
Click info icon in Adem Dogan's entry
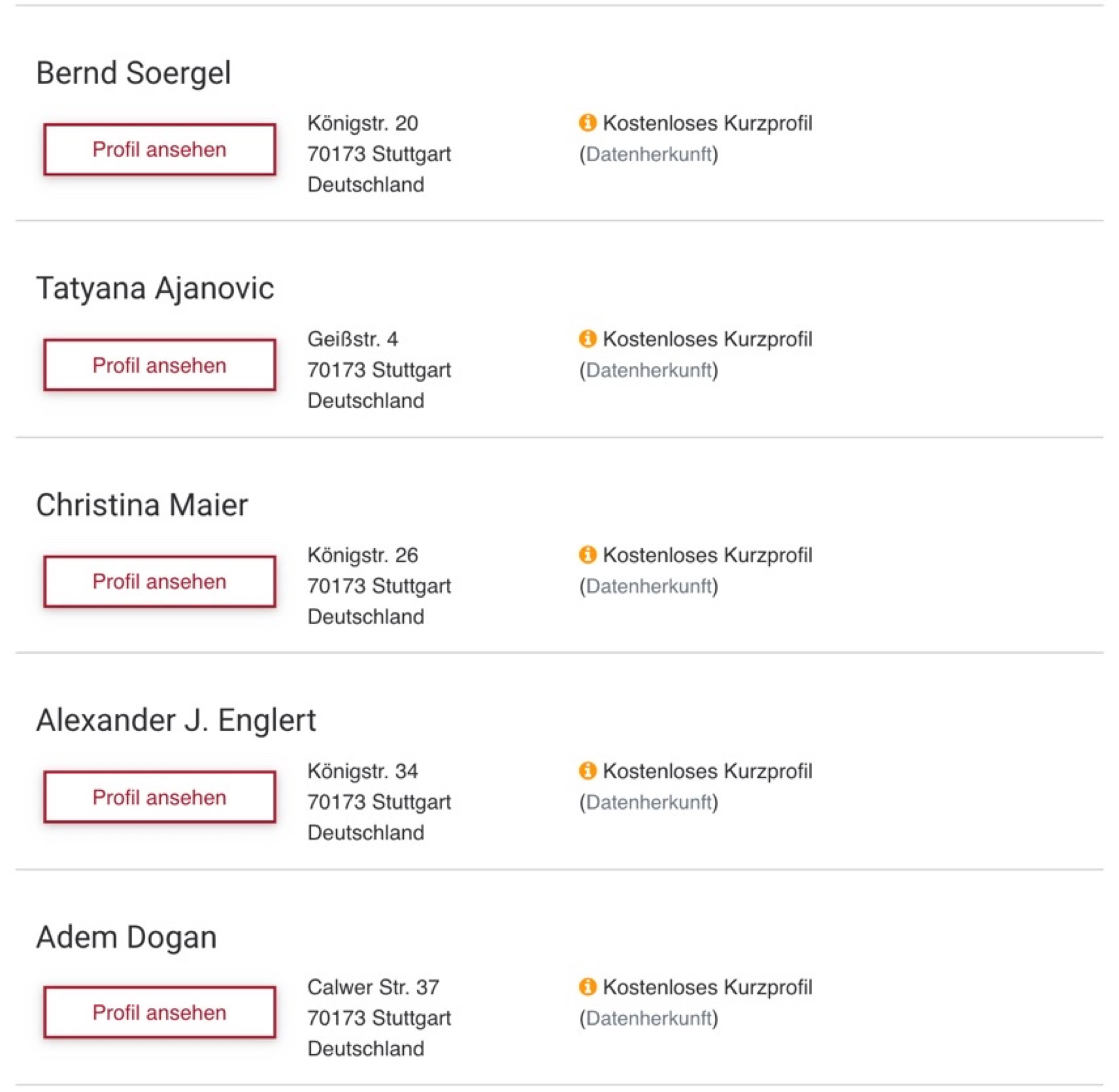click(x=588, y=986)
